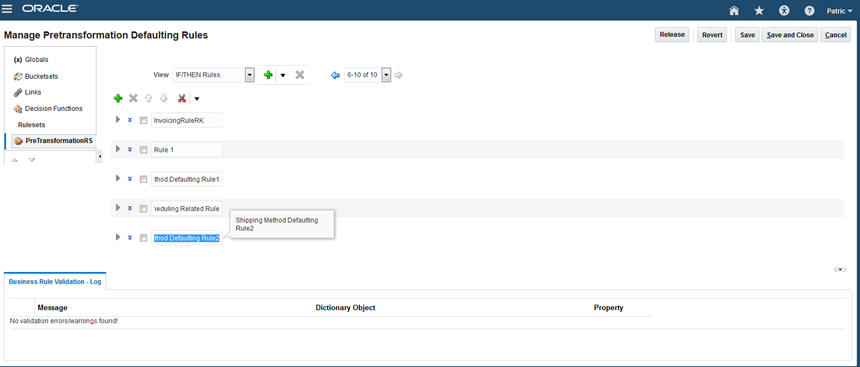Click Save and Close button
Image resolution: width=860 pixels, height=367 pixels.
pos(790,35)
